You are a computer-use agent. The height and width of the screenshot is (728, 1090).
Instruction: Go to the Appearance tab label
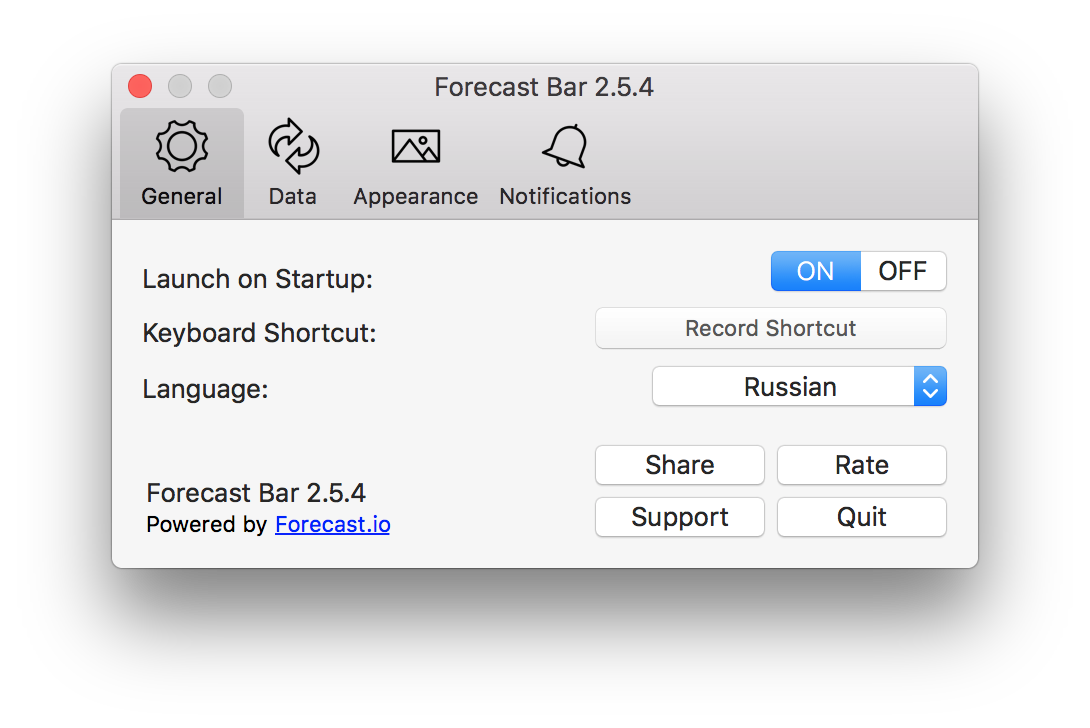coord(416,197)
